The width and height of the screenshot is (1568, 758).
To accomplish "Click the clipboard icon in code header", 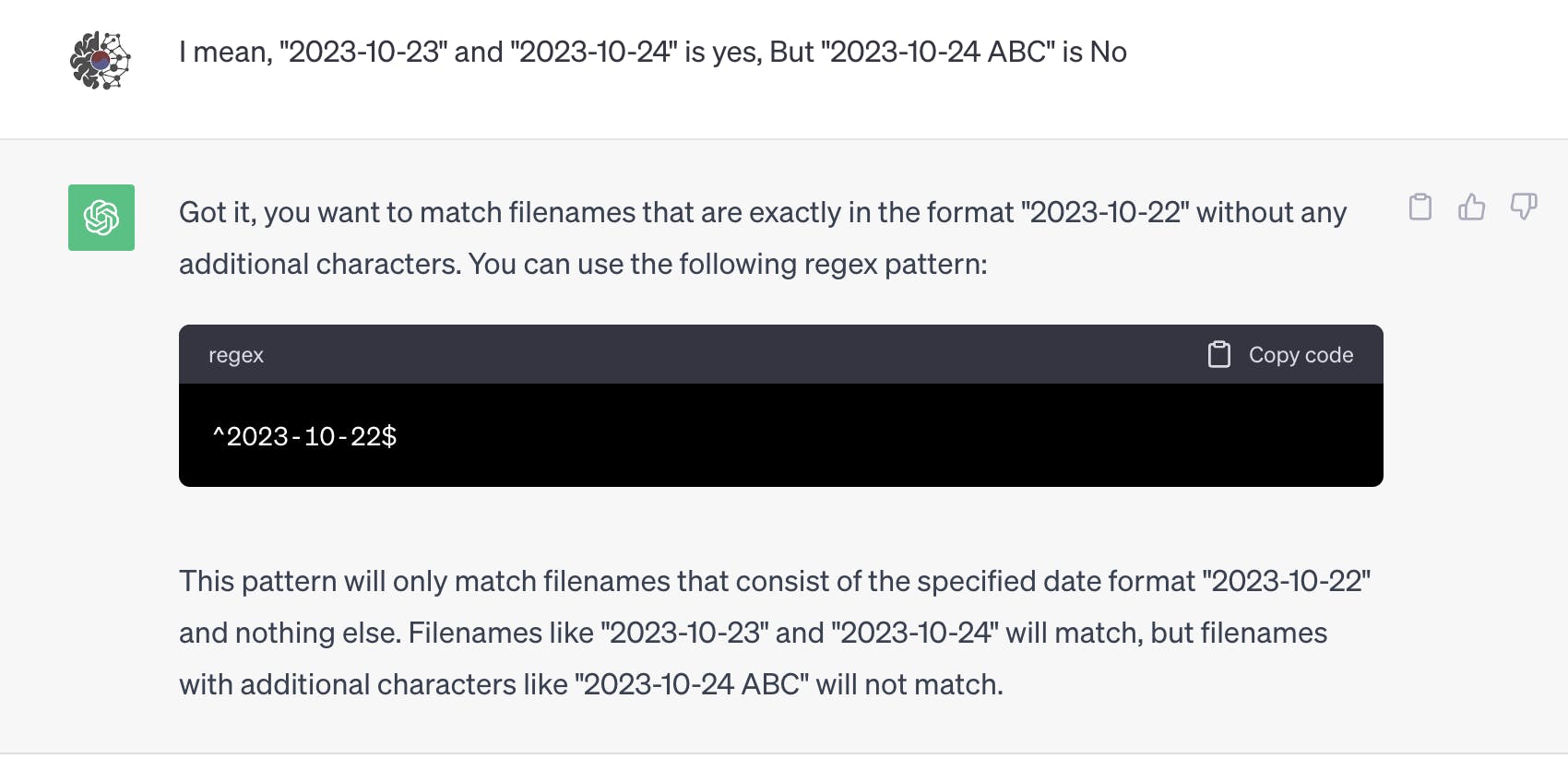I will [x=1219, y=355].
